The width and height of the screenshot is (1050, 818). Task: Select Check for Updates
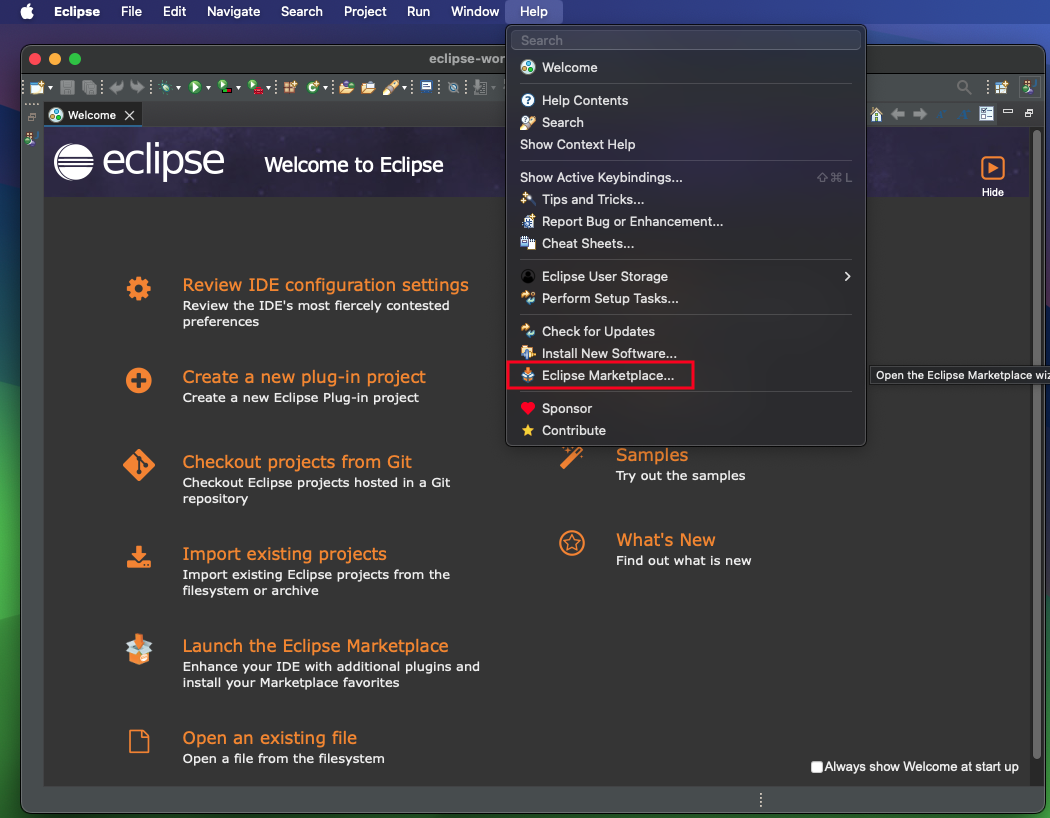pyautogui.click(x=686, y=331)
